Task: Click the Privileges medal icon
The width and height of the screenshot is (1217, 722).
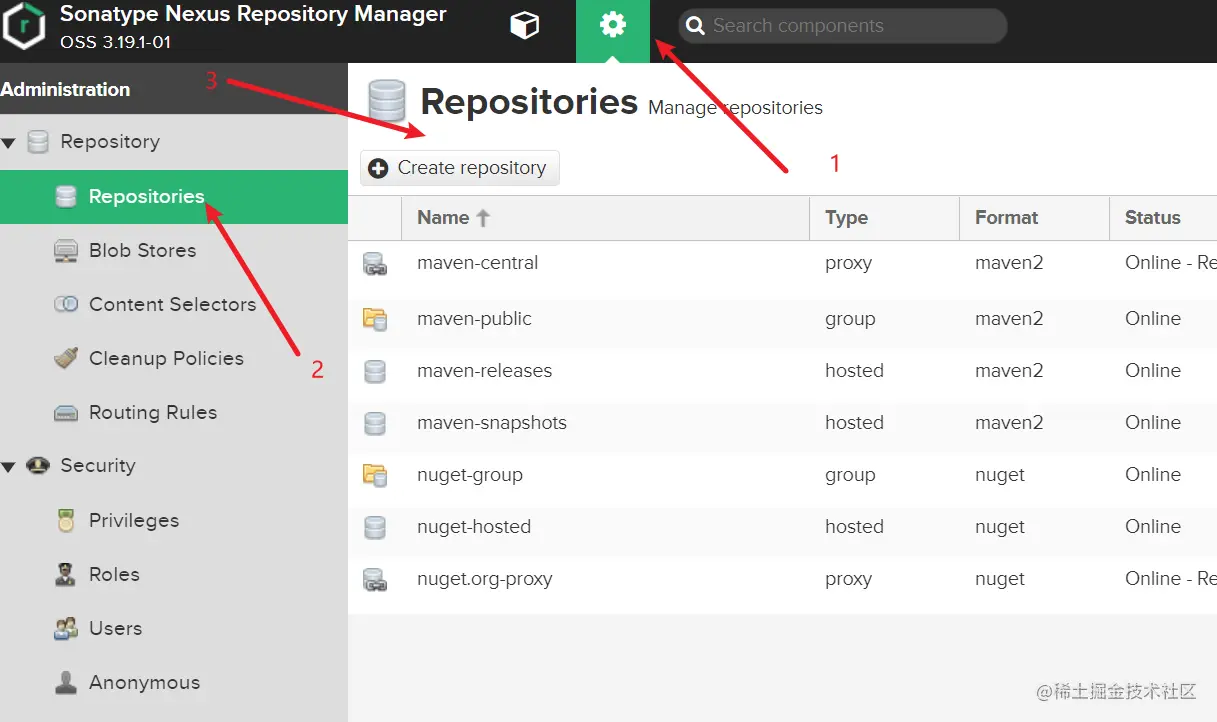Action: (66, 520)
